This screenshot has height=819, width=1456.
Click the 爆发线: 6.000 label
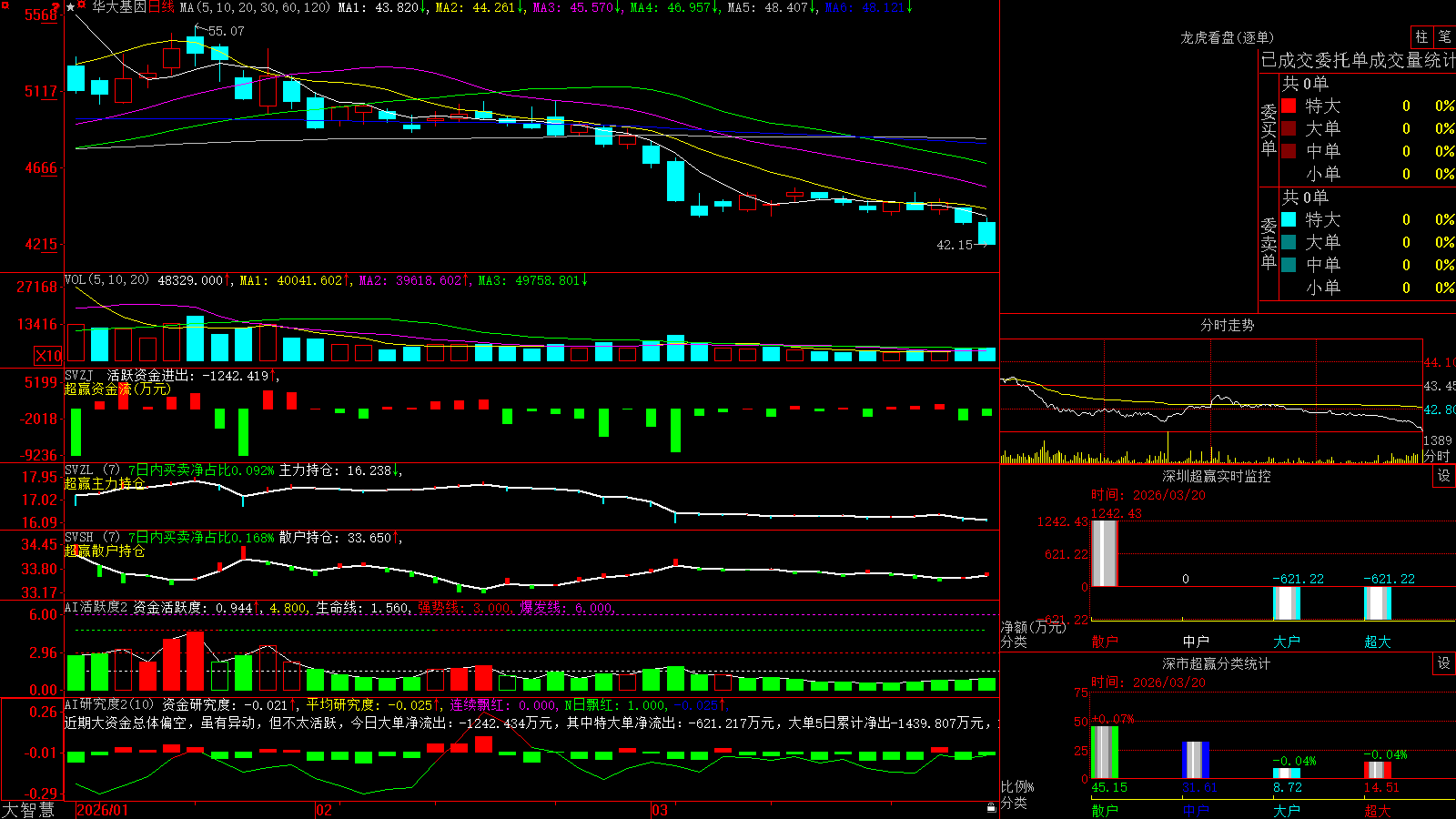coord(567,608)
